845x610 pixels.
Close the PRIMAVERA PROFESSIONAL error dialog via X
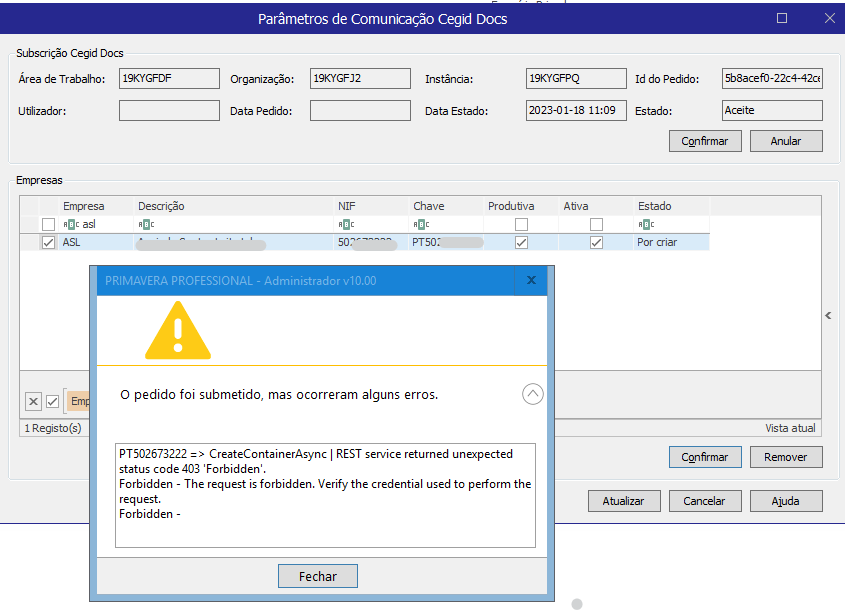531,281
